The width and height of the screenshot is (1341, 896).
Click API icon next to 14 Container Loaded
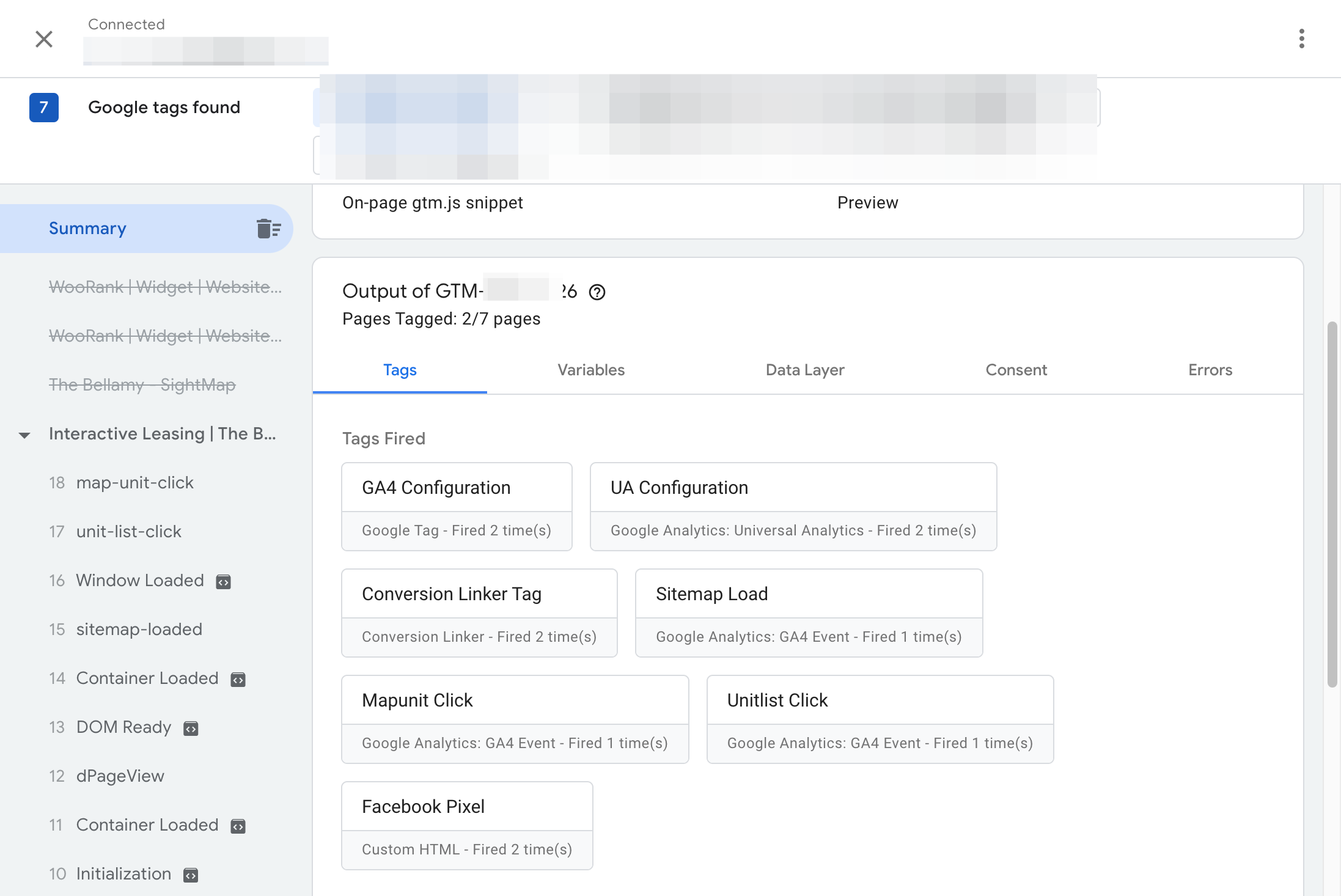[238, 679]
